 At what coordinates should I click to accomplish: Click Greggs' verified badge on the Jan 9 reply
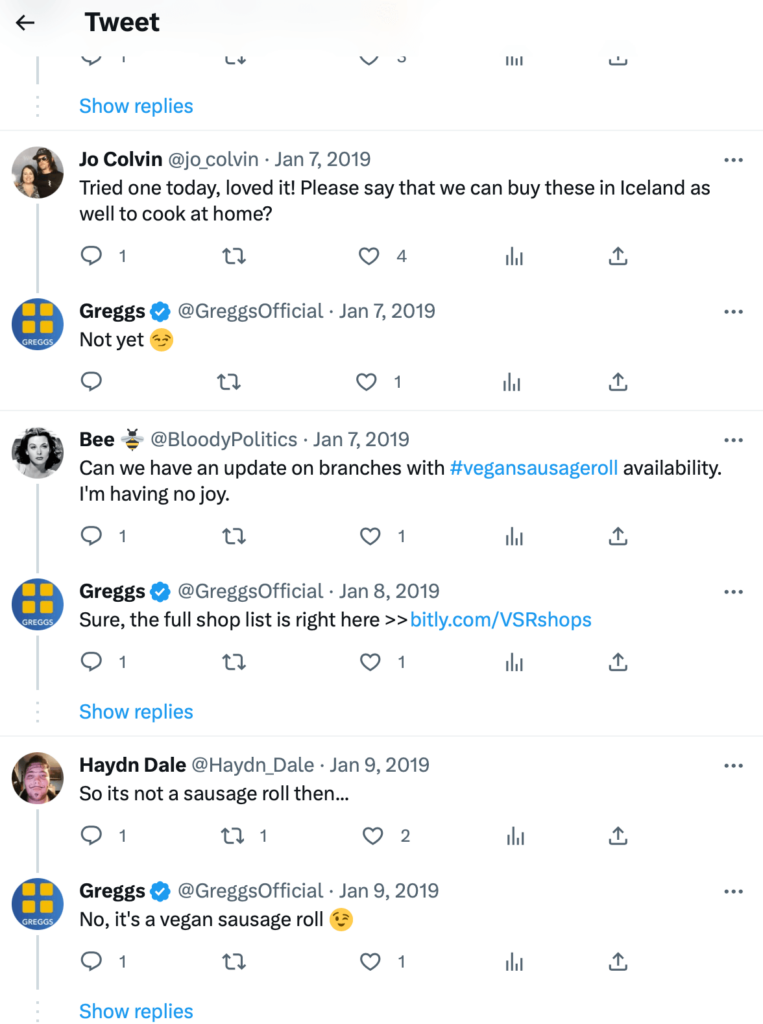tap(160, 890)
